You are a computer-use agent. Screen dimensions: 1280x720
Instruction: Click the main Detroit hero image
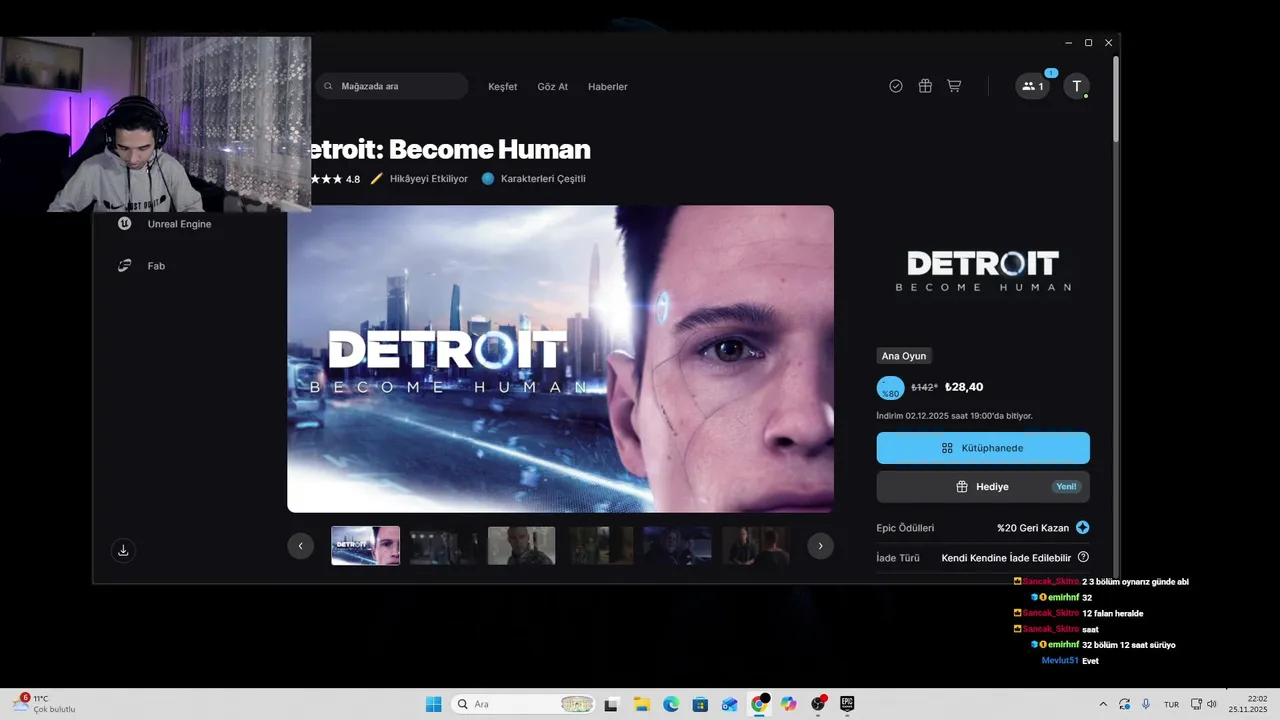pyautogui.click(x=560, y=359)
